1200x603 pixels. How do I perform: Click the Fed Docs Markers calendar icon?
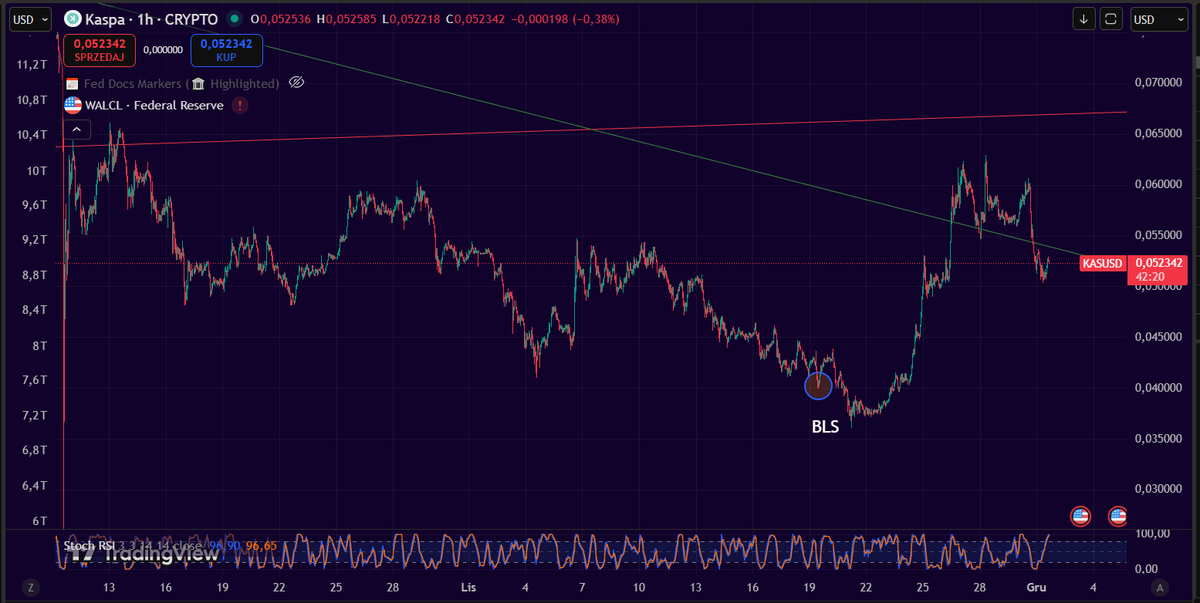72,84
